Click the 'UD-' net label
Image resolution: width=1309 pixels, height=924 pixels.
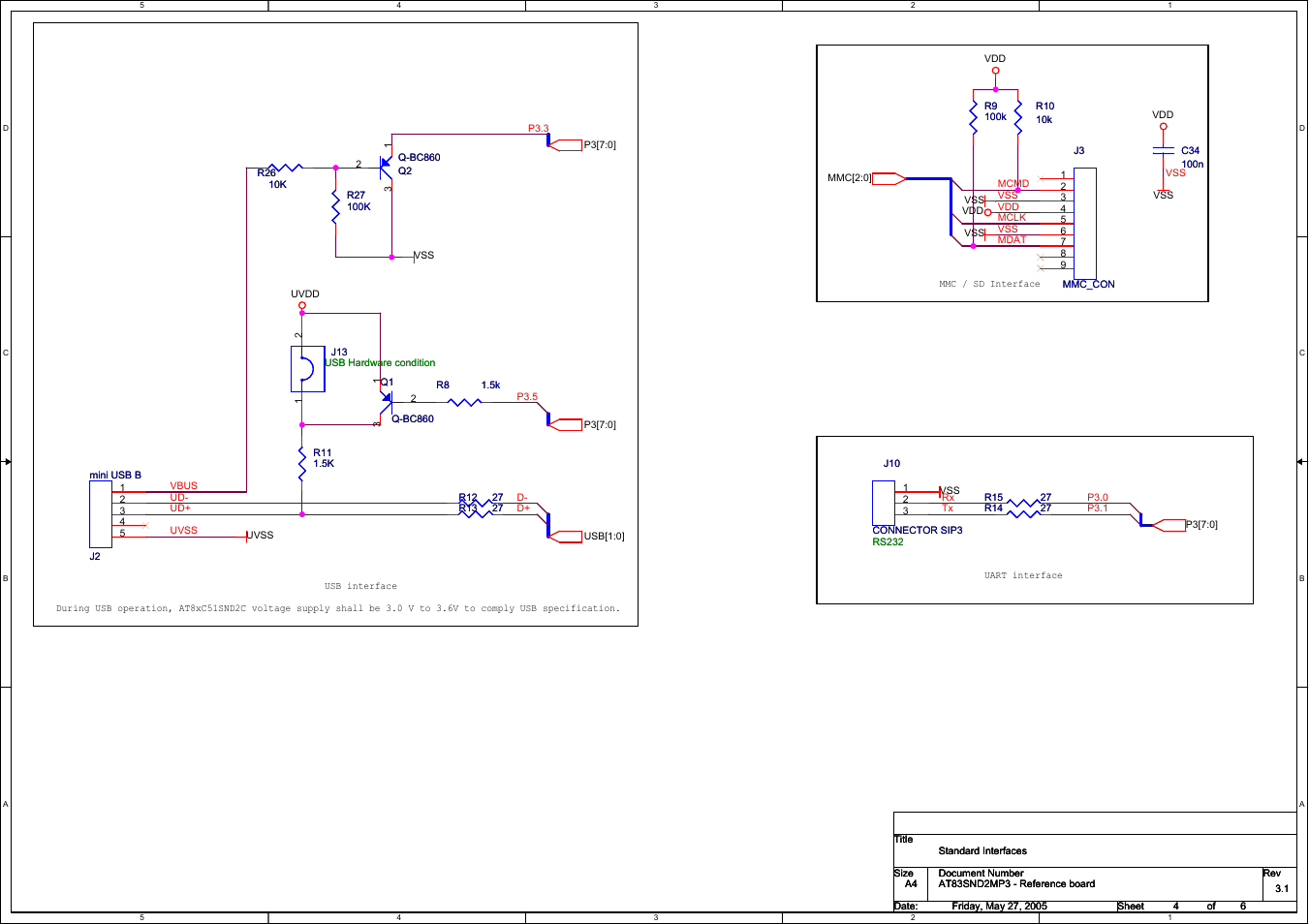click(179, 498)
